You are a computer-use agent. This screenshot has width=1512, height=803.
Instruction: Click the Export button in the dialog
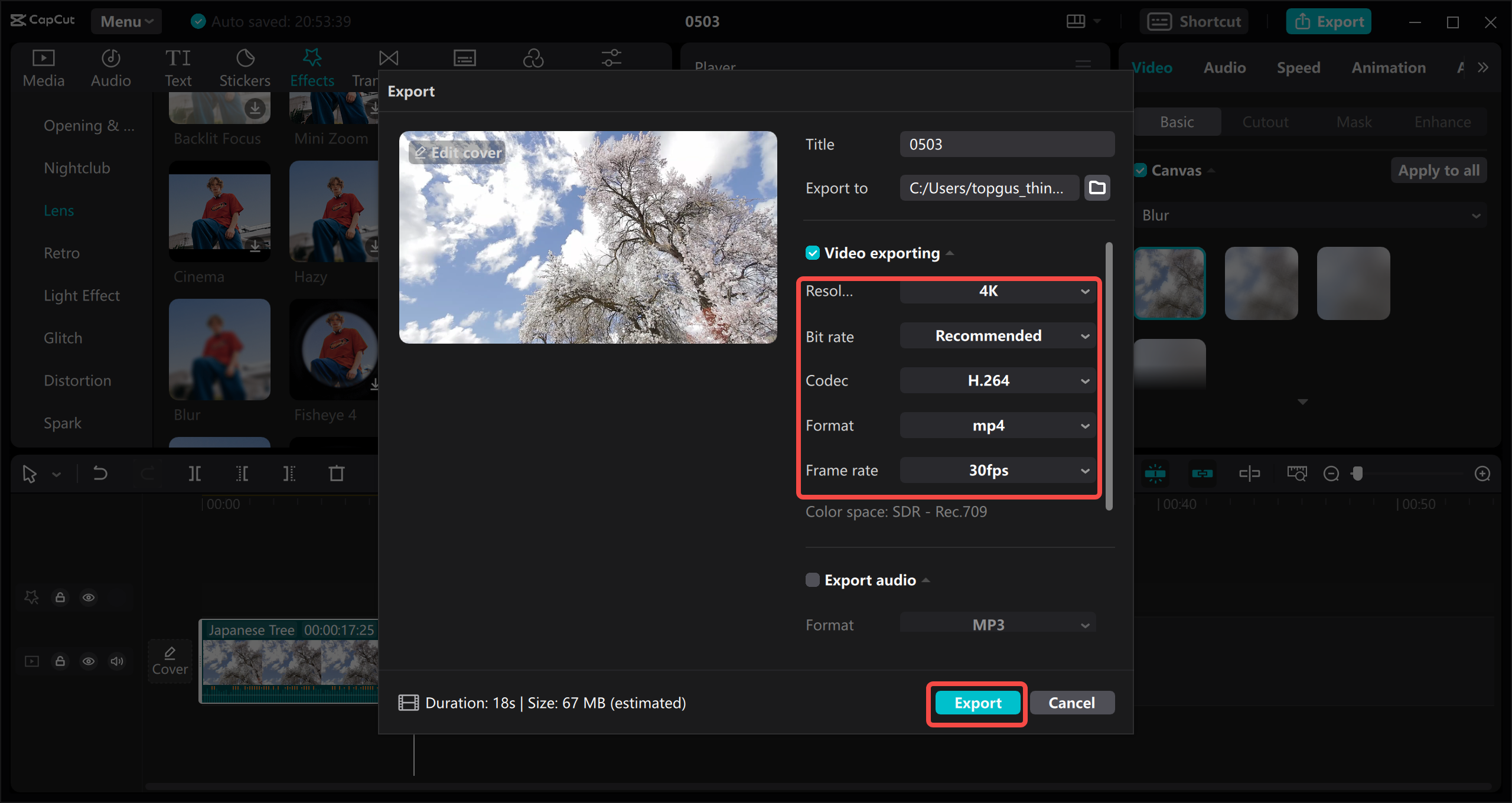pyautogui.click(x=976, y=703)
